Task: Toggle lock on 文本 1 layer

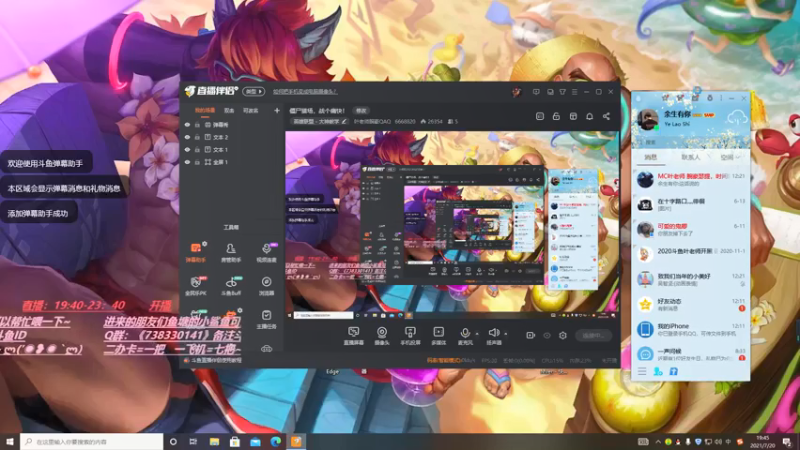Action: pos(197,149)
